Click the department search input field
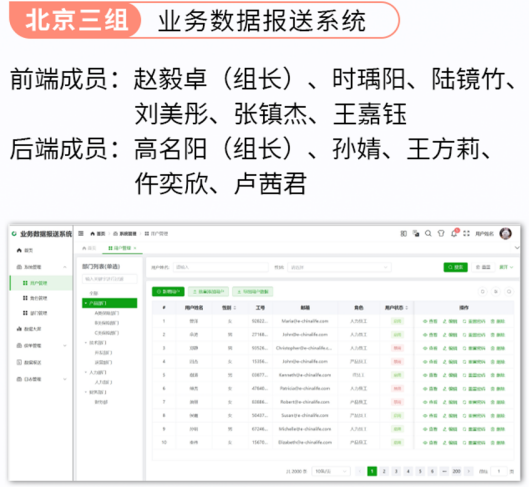The width and height of the screenshot is (530, 488). pos(110,279)
